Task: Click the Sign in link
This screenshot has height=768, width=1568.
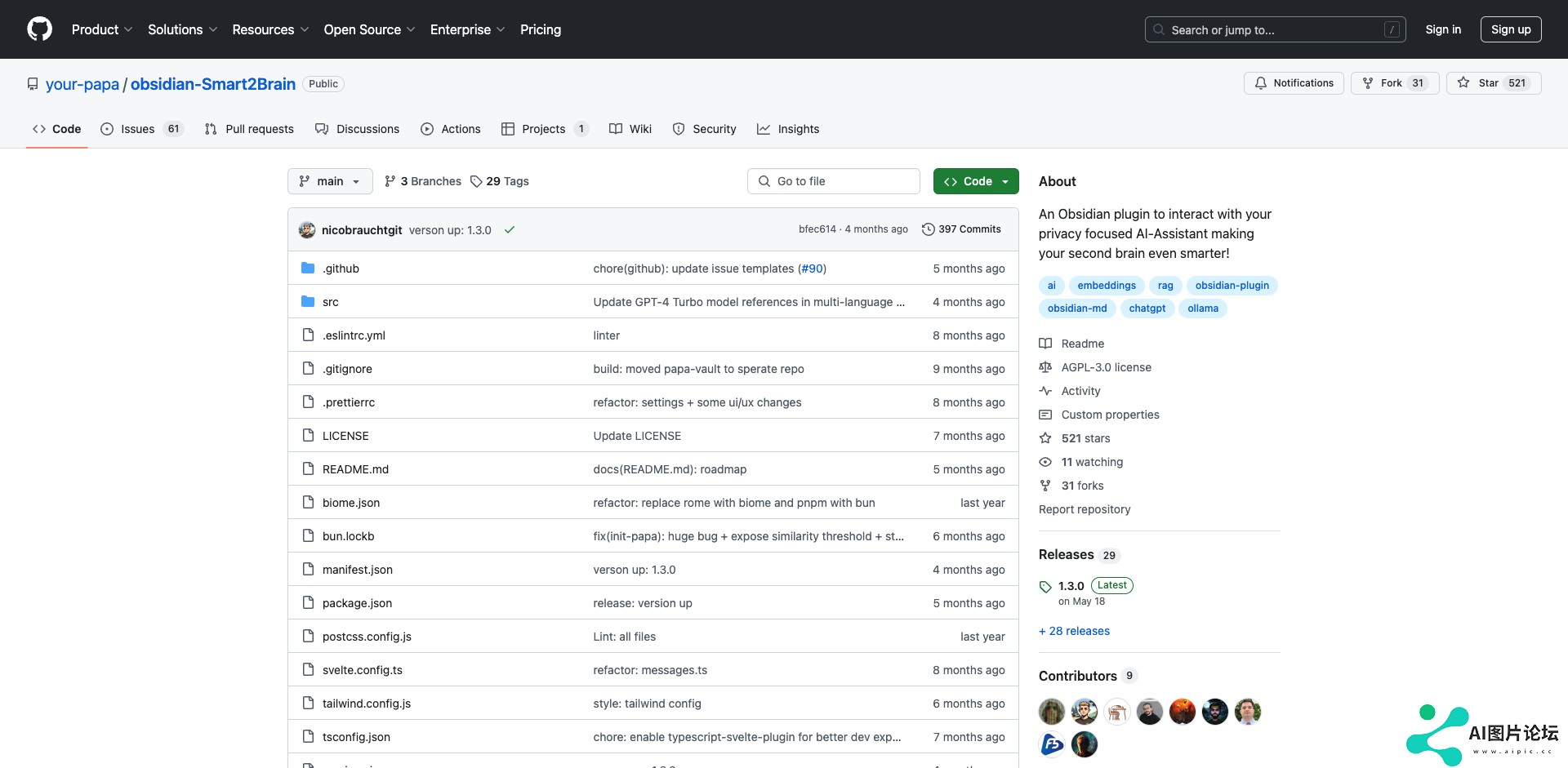Action: click(1443, 29)
